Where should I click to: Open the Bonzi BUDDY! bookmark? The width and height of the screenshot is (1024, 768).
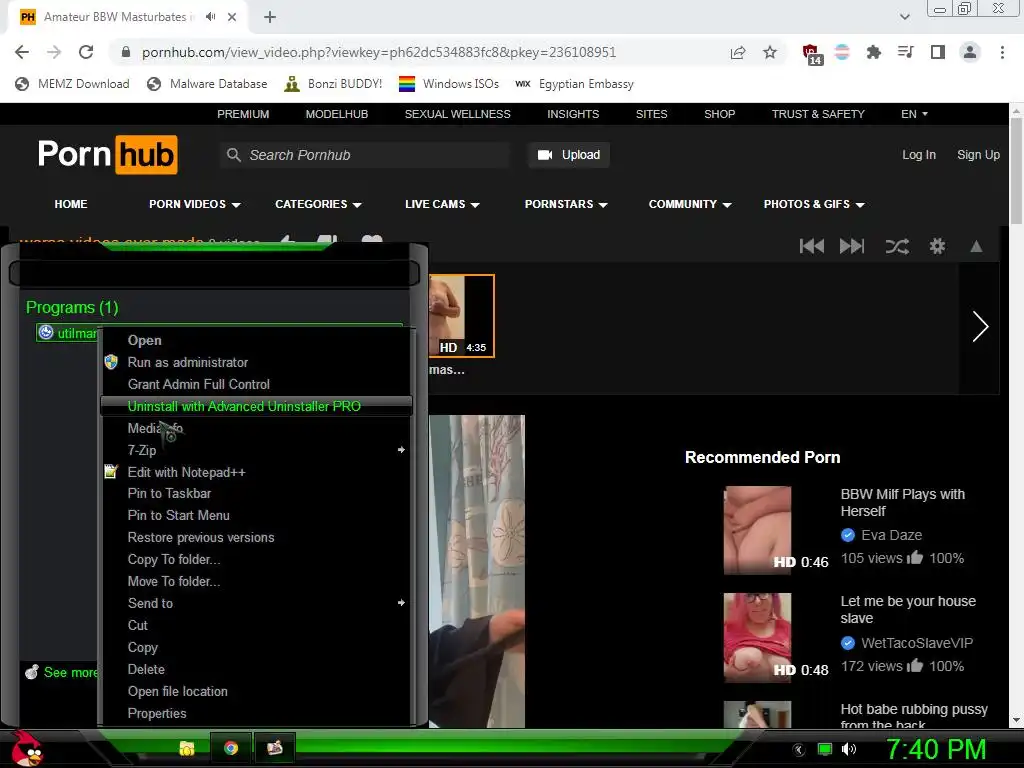334,84
